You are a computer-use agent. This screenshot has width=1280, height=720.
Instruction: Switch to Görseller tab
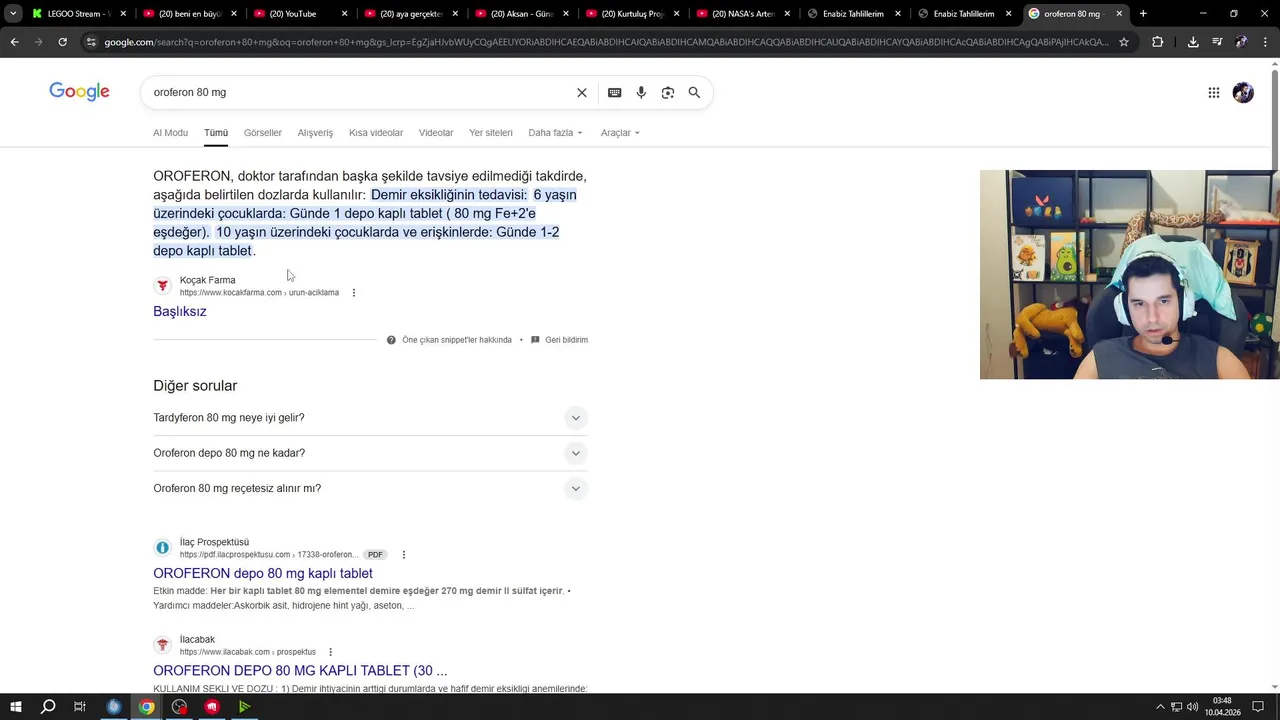coord(263,133)
